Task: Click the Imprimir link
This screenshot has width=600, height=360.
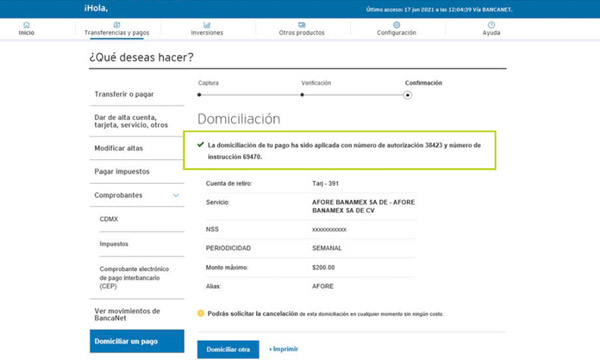Action: pyautogui.click(x=284, y=349)
